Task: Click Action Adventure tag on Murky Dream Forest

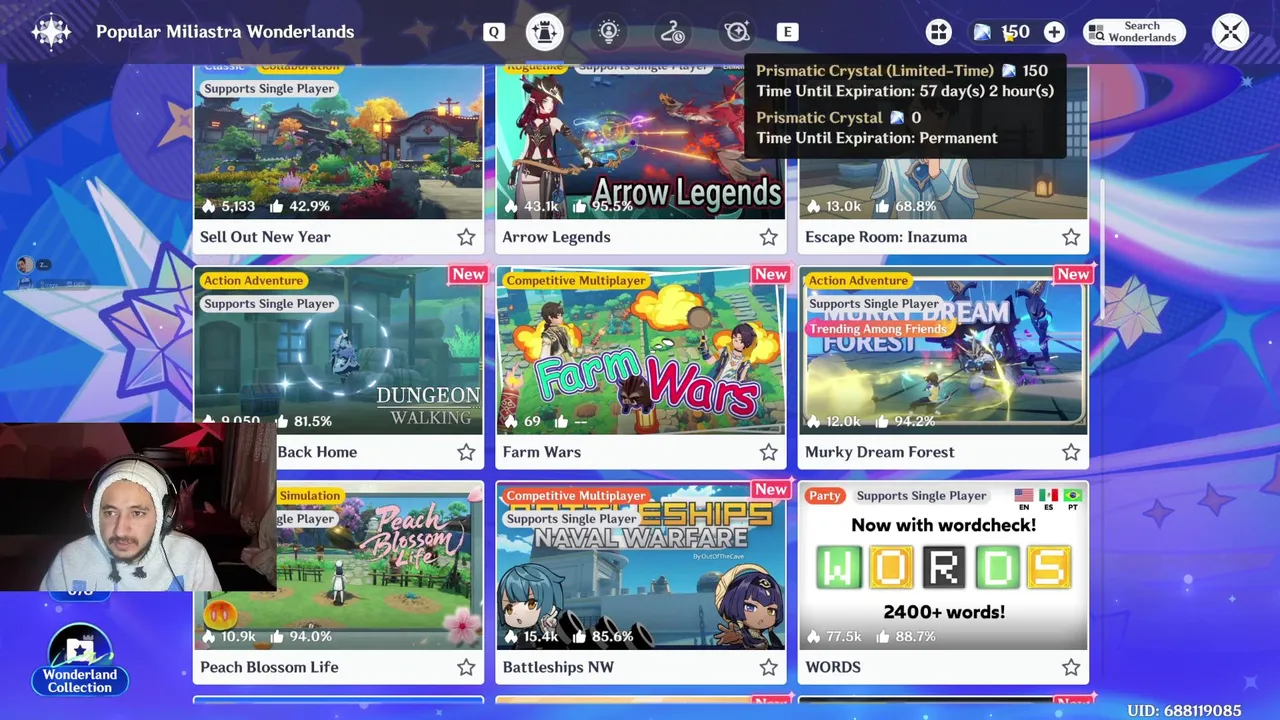Action: pyautogui.click(x=858, y=281)
